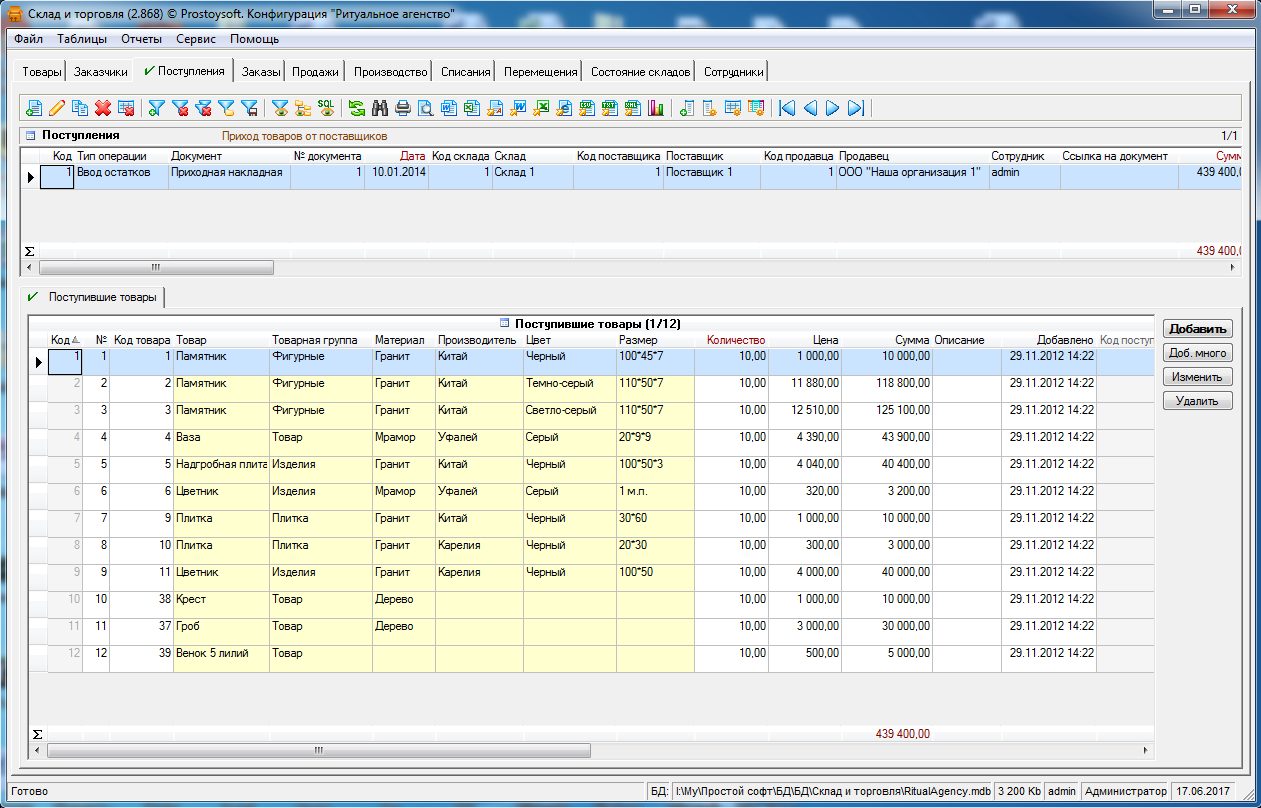Open the Отчеты menu
Screen dimensions: 1261x808
(x=141, y=39)
